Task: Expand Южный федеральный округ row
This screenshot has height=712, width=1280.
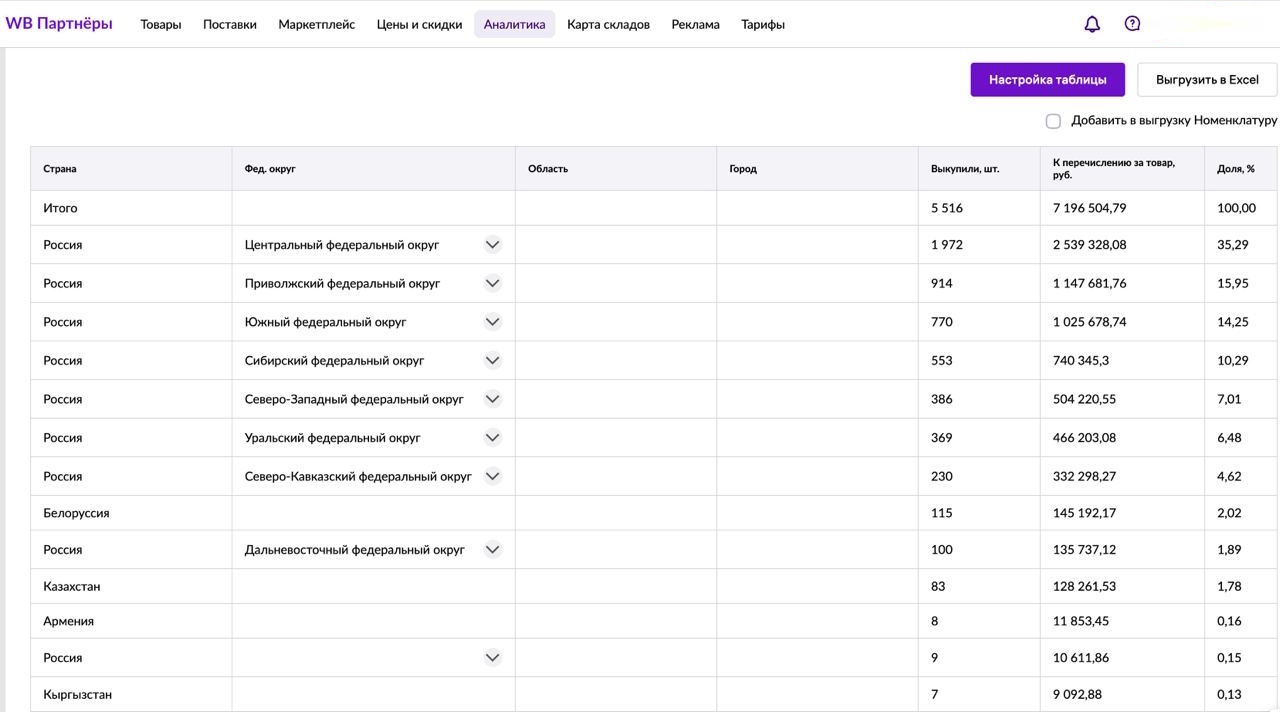Action: click(492, 322)
